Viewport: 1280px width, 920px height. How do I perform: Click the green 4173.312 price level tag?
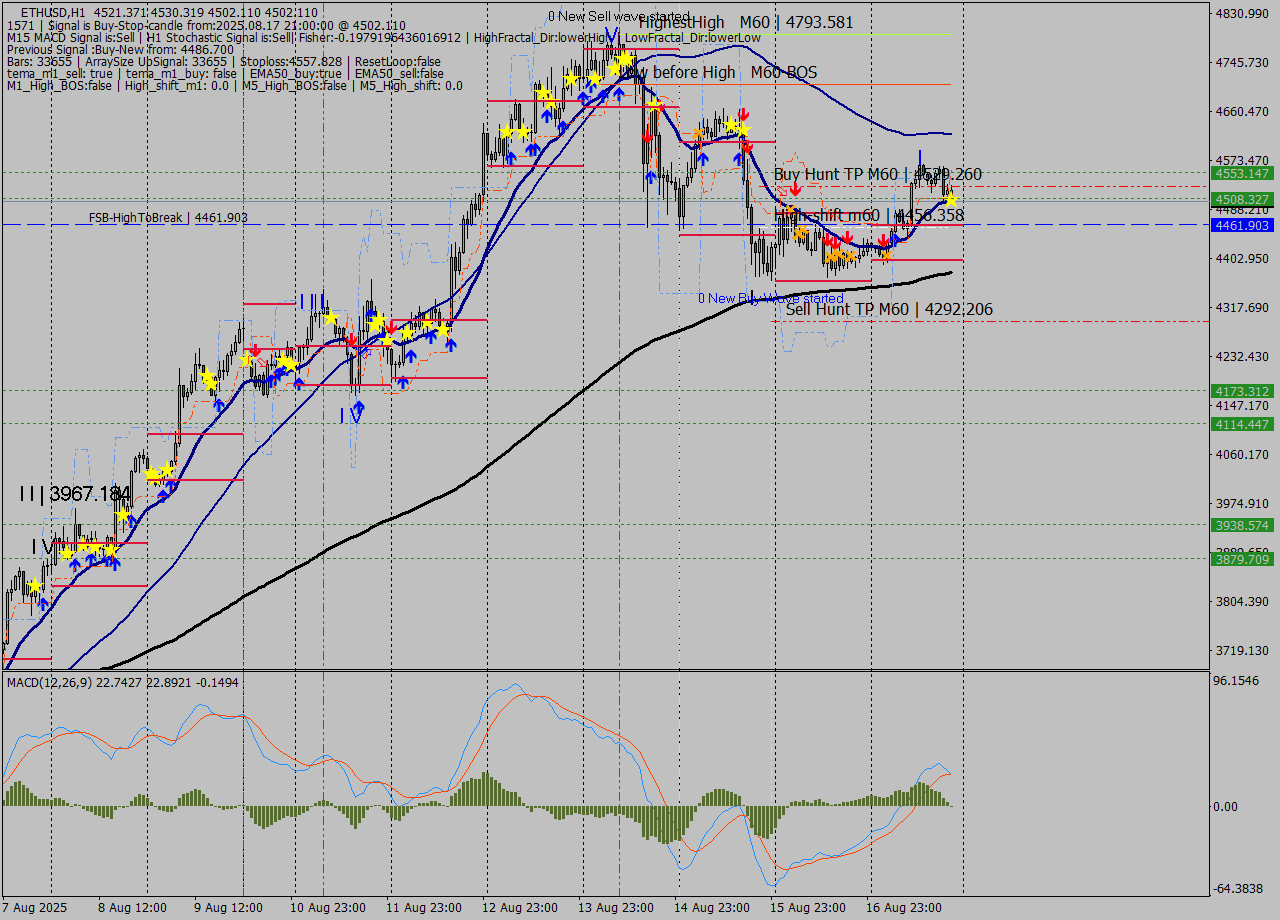[x=1241, y=391]
